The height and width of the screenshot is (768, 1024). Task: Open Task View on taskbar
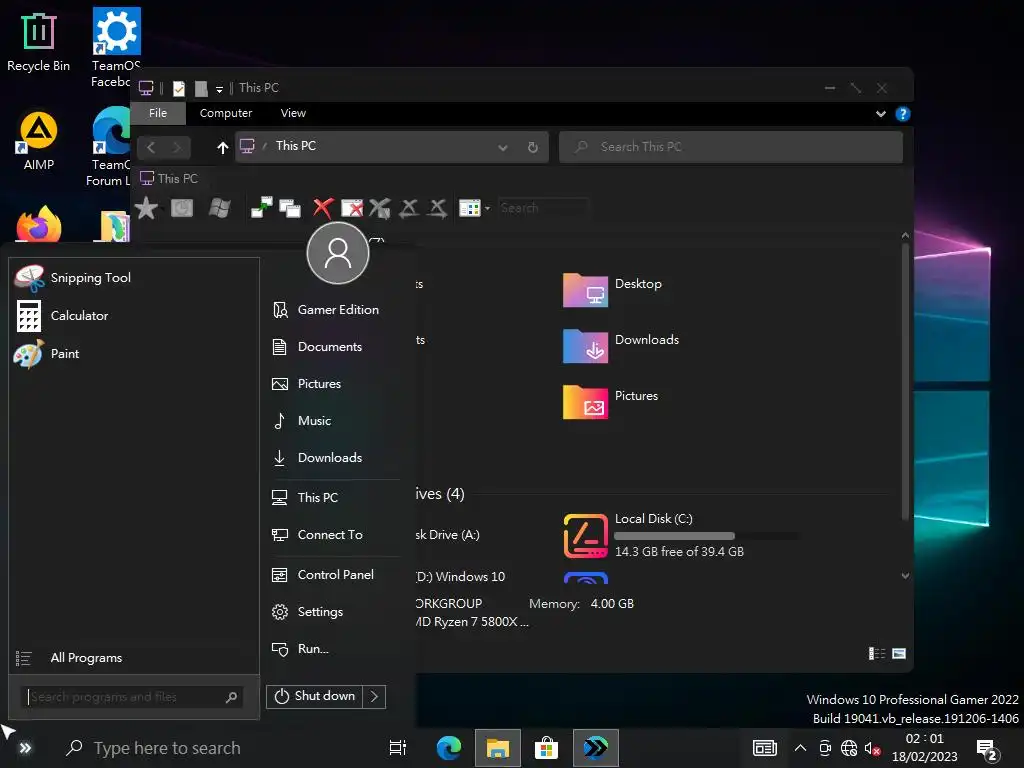(x=398, y=748)
